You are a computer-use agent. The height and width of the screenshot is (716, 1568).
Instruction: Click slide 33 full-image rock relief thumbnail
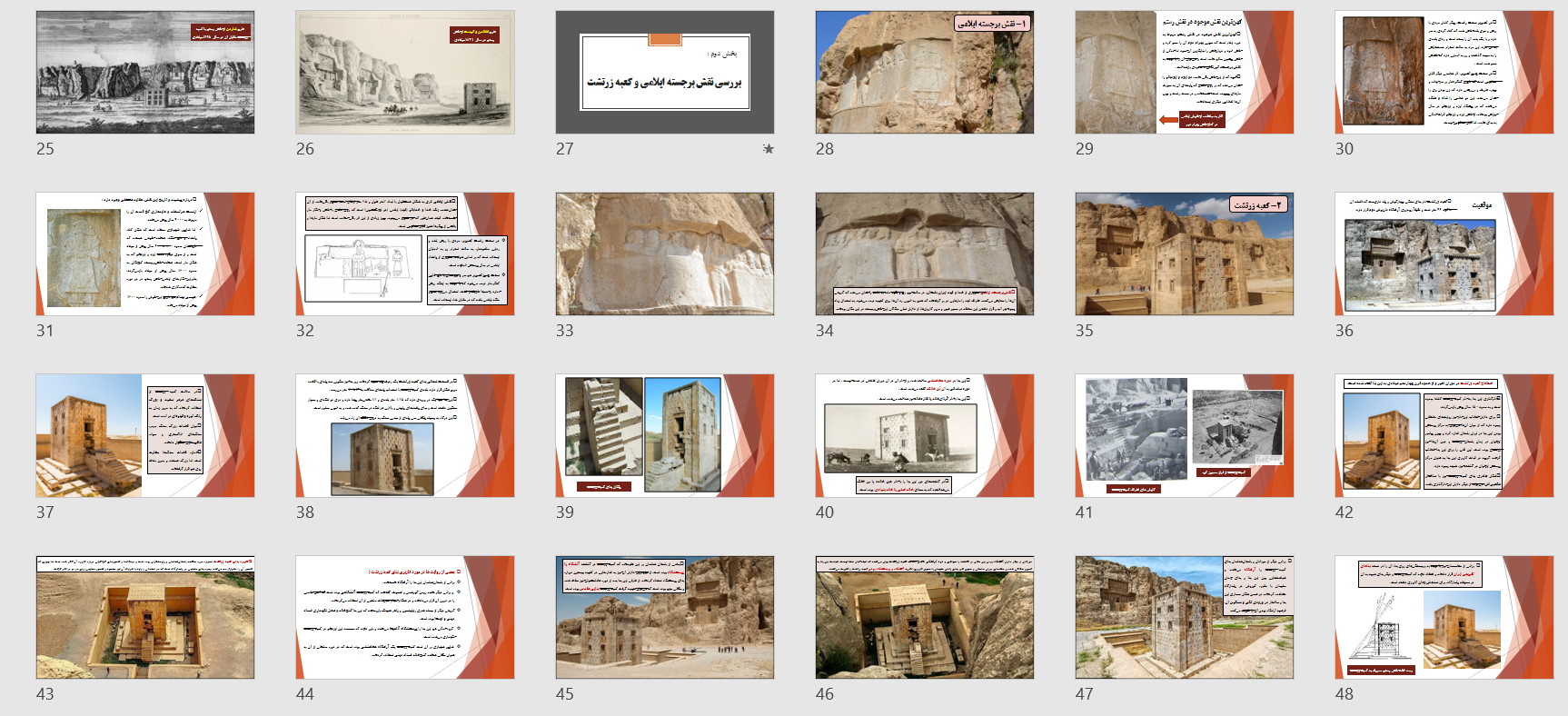pos(665,254)
